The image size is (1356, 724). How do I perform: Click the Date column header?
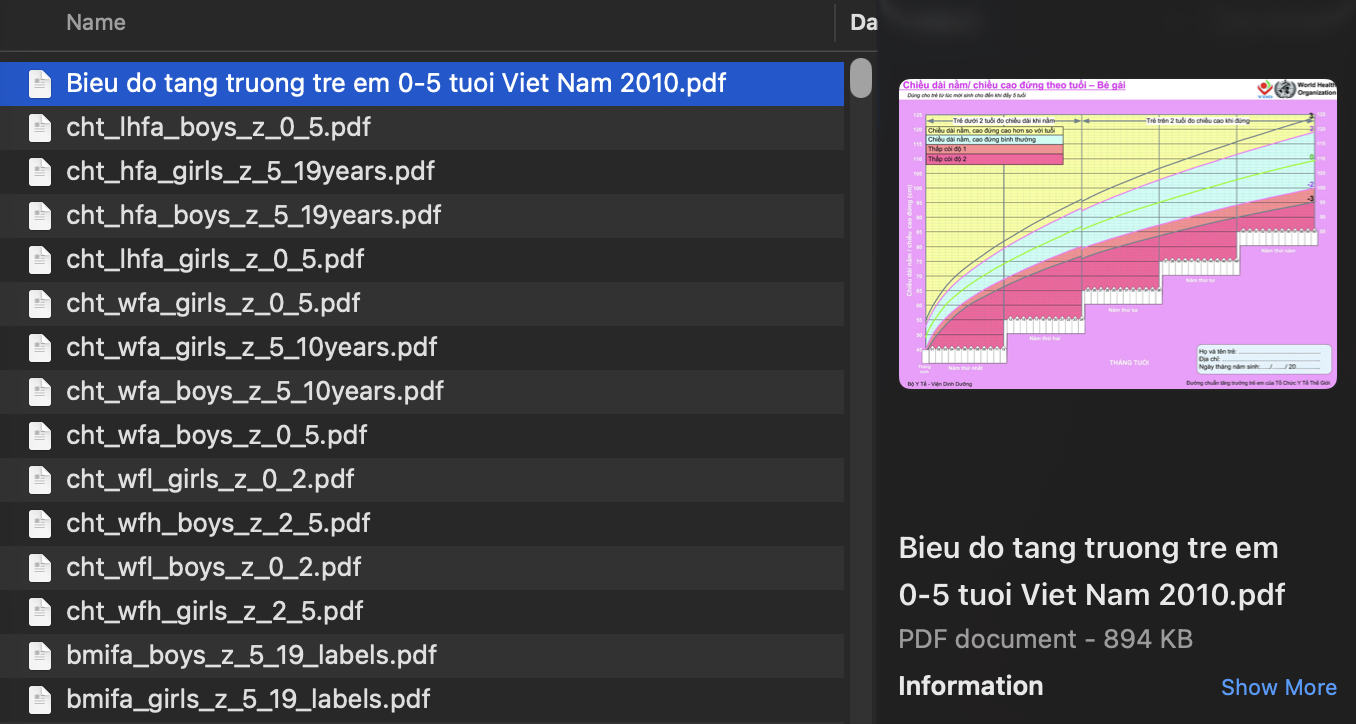click(x=862, y=22)
